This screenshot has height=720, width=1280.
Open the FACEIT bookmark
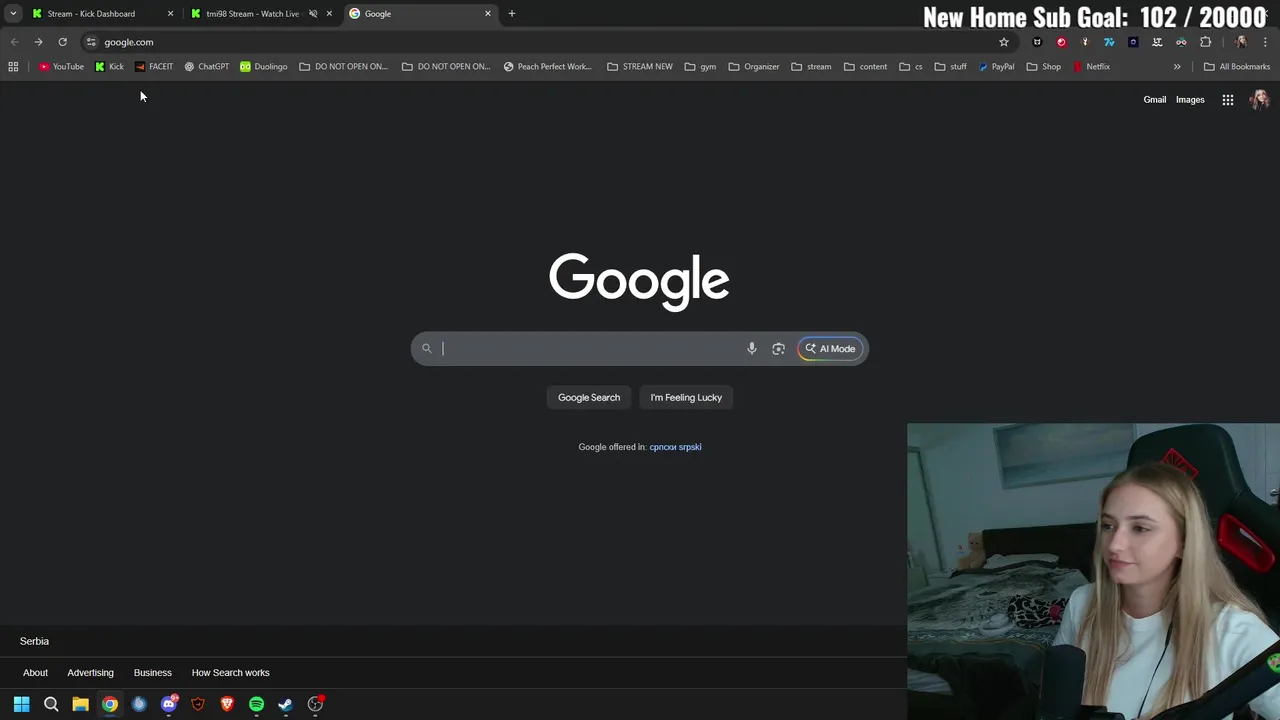(153, 66)
